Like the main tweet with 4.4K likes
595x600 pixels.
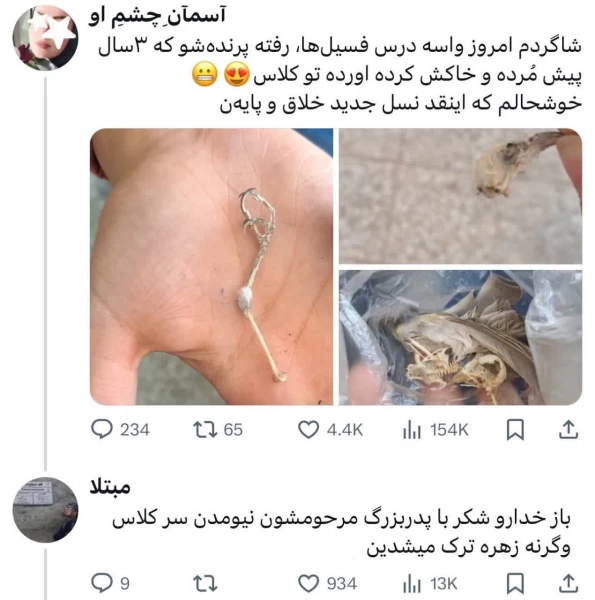[330, 429]
